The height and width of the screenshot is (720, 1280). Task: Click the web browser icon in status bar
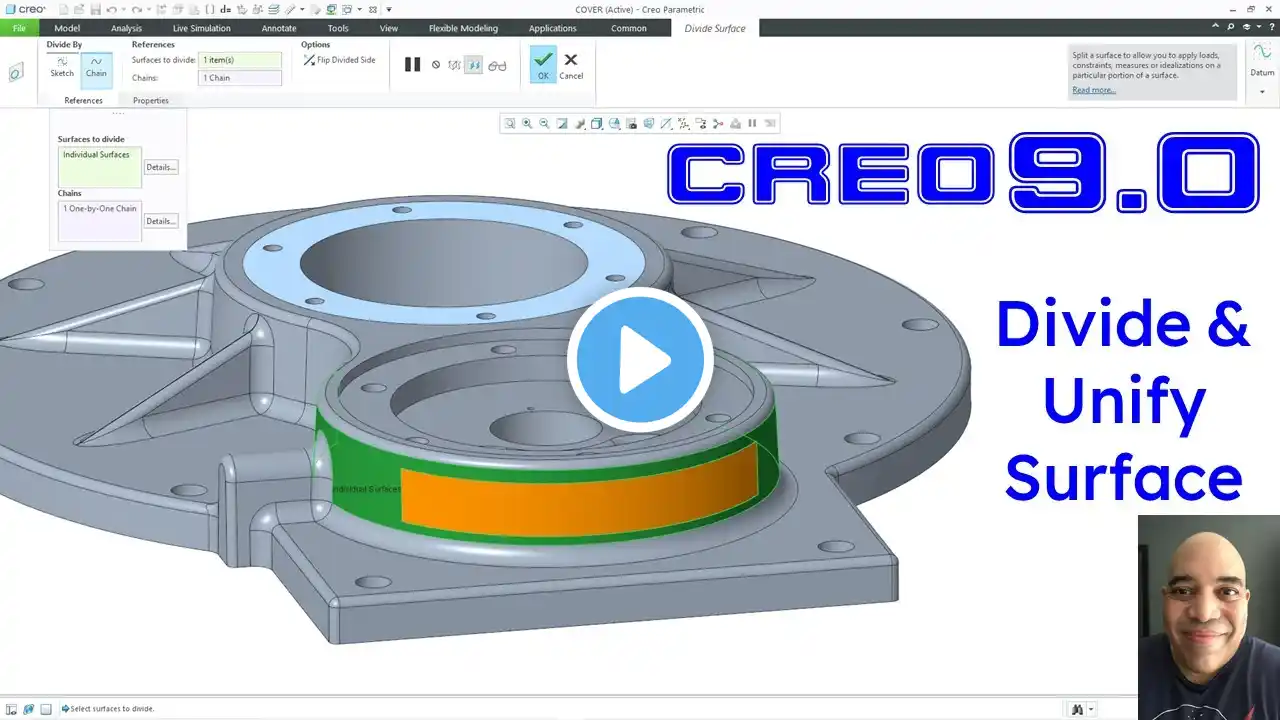(x=29, y=709)
